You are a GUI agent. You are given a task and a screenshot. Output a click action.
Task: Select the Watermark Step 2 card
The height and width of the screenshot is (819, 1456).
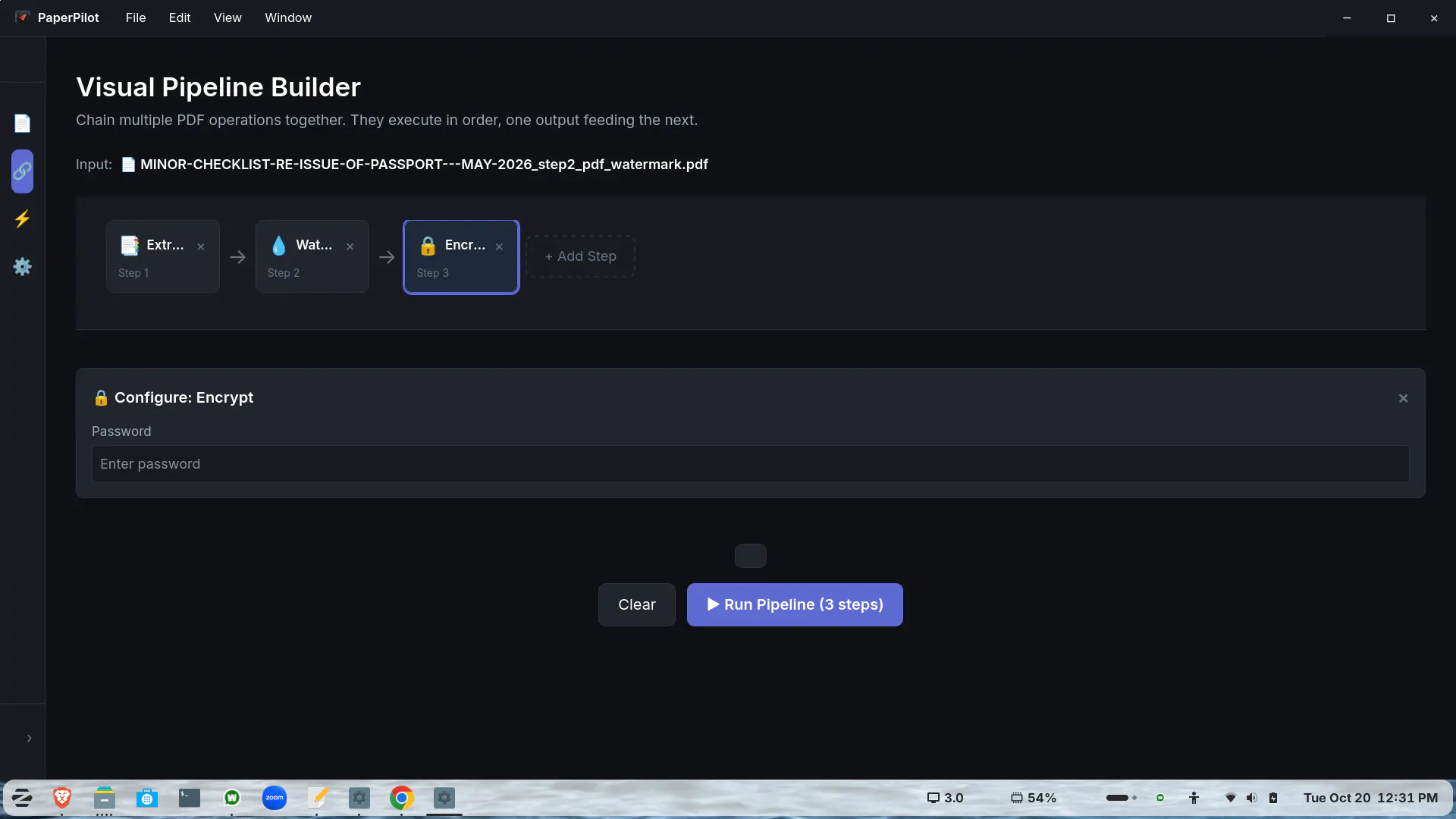312,256
